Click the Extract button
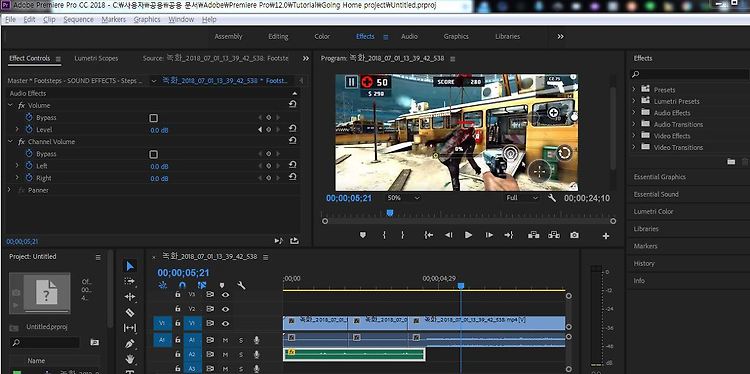The image size is (750, 374). point(554,235)
